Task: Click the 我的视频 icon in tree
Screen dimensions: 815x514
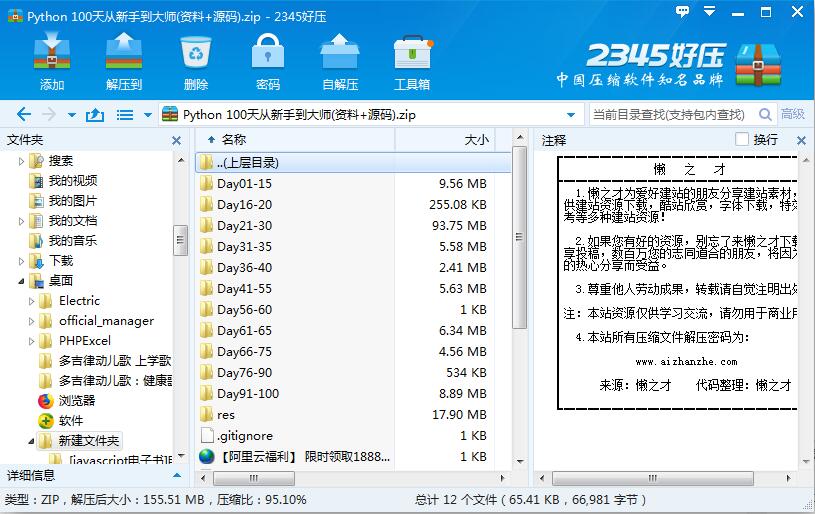Action: pyautogui.click(x=36, y=181)
